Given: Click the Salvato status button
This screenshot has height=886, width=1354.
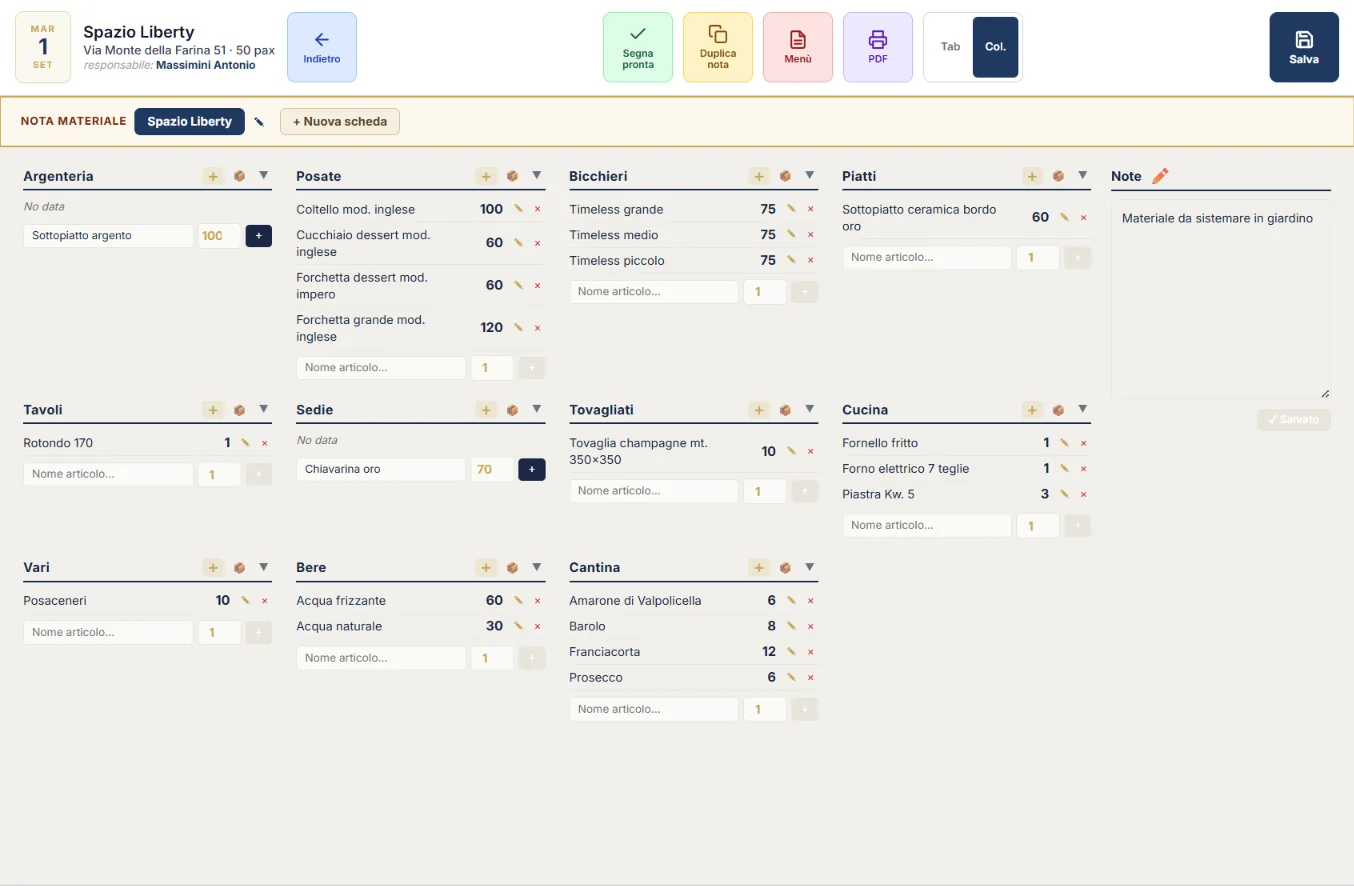Looking at the screenshot, I should (x=1294, y=420).
